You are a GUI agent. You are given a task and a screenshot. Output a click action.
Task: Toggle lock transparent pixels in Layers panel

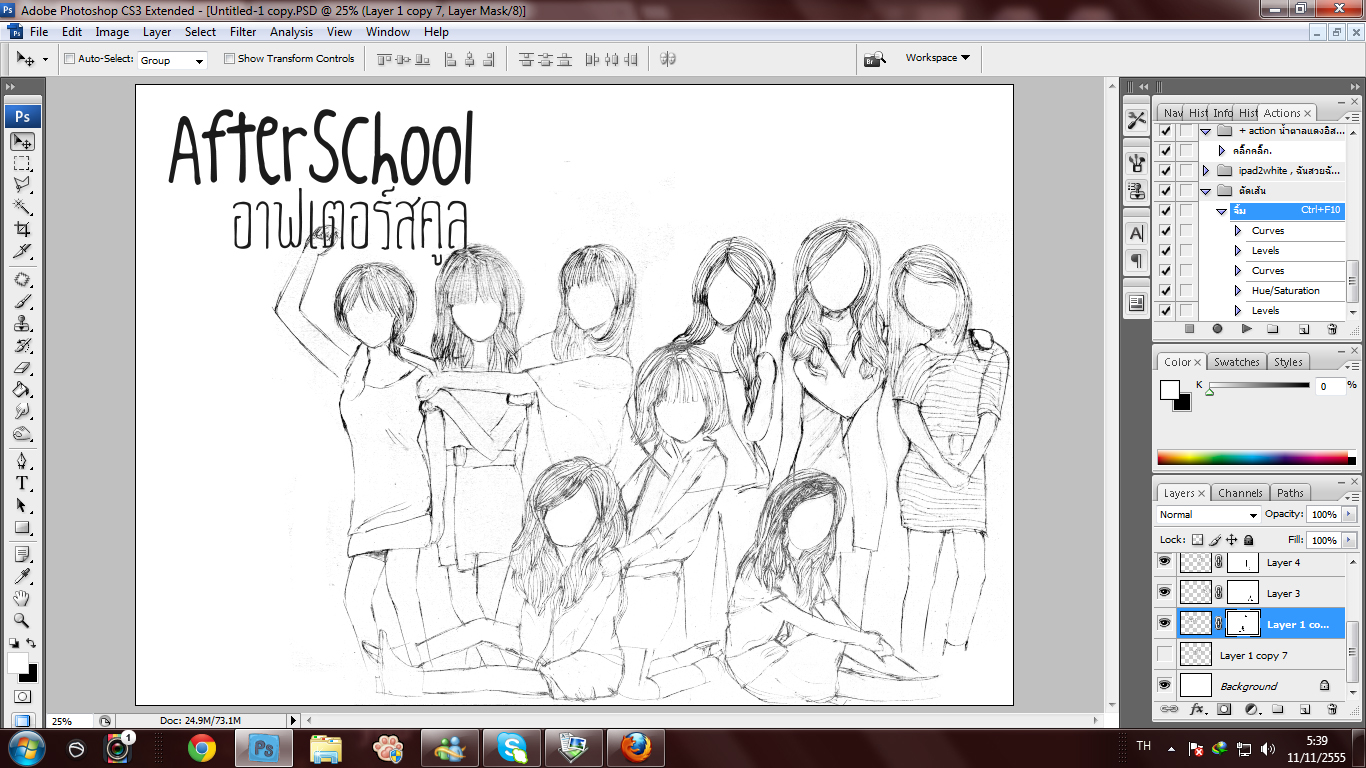(x=1198, y=540)
